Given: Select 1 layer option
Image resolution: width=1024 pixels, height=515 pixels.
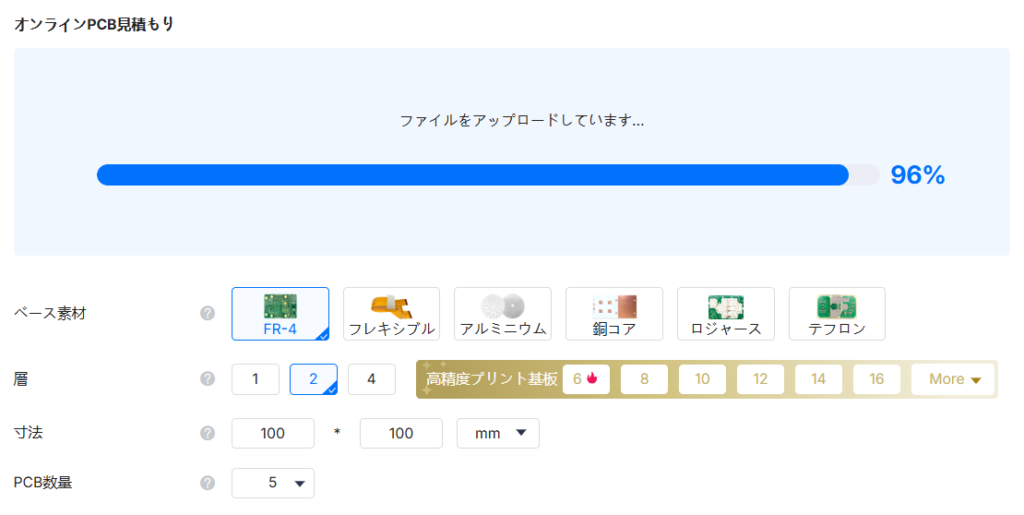Looking at the screenshot, I should coord(256,379).
